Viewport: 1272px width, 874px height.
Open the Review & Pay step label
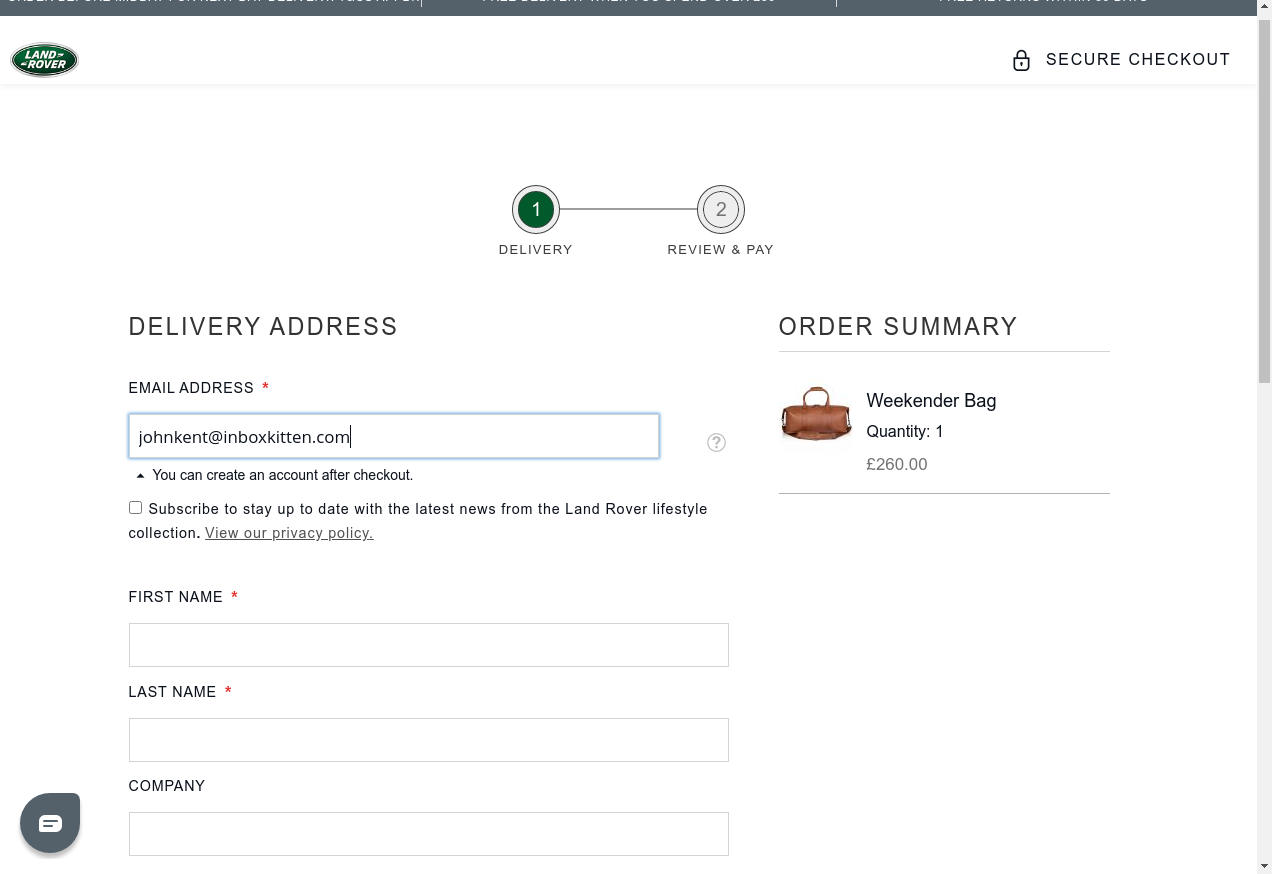(720, 250)
